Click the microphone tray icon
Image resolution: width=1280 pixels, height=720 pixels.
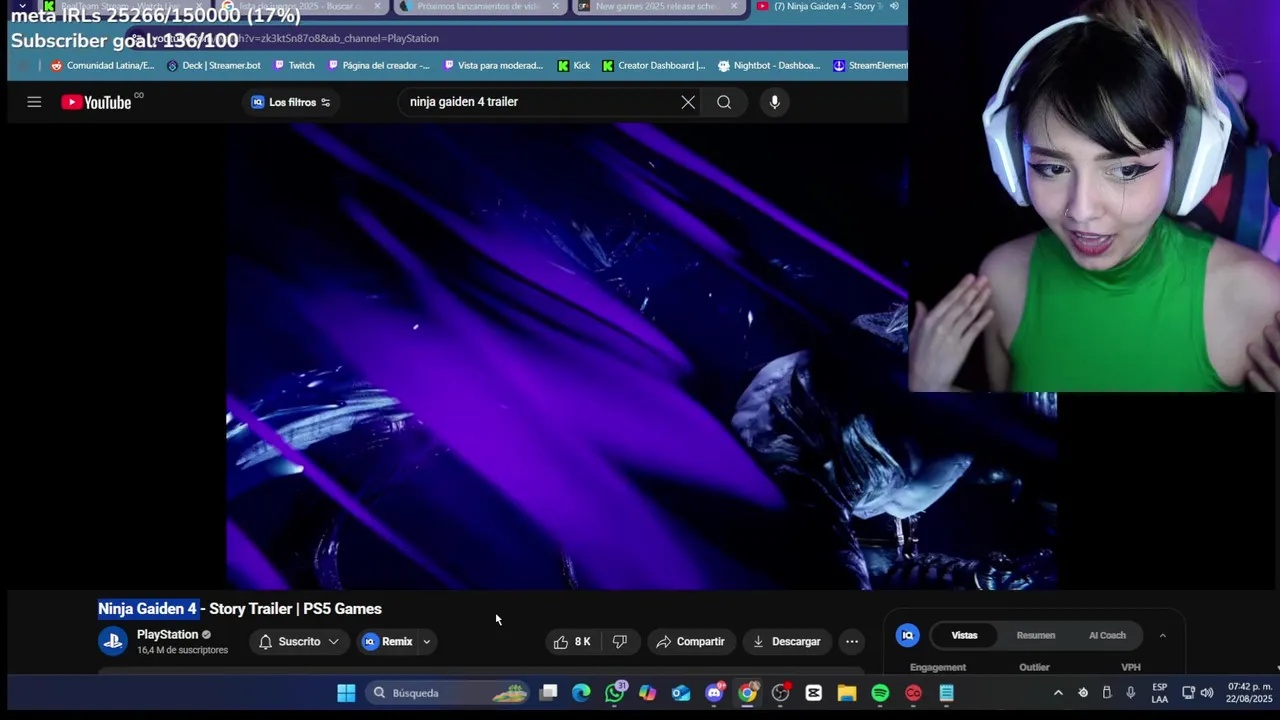point(1130,693)
